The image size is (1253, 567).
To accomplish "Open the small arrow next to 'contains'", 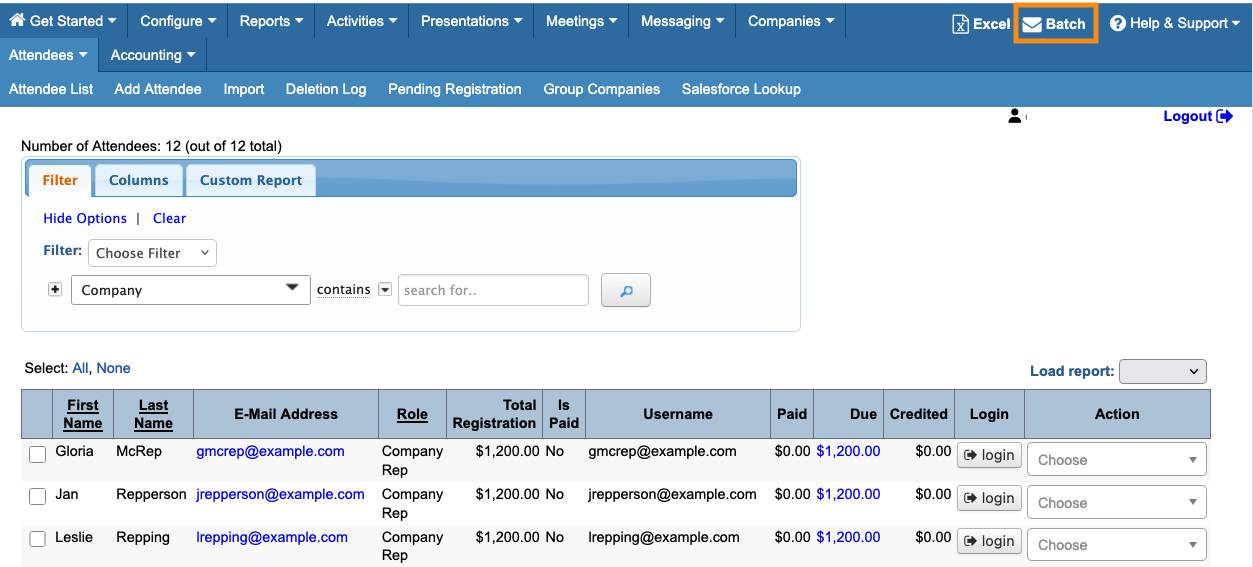I will point(384,290).
